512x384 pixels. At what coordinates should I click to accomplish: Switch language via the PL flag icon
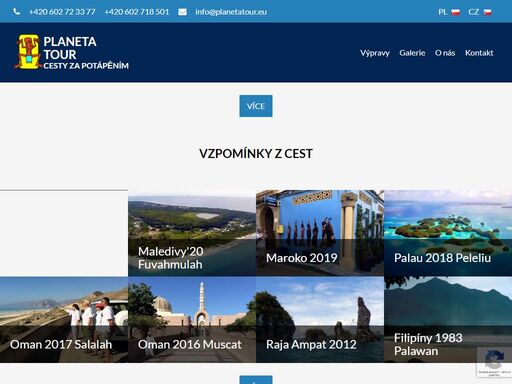tap(456, 12)
